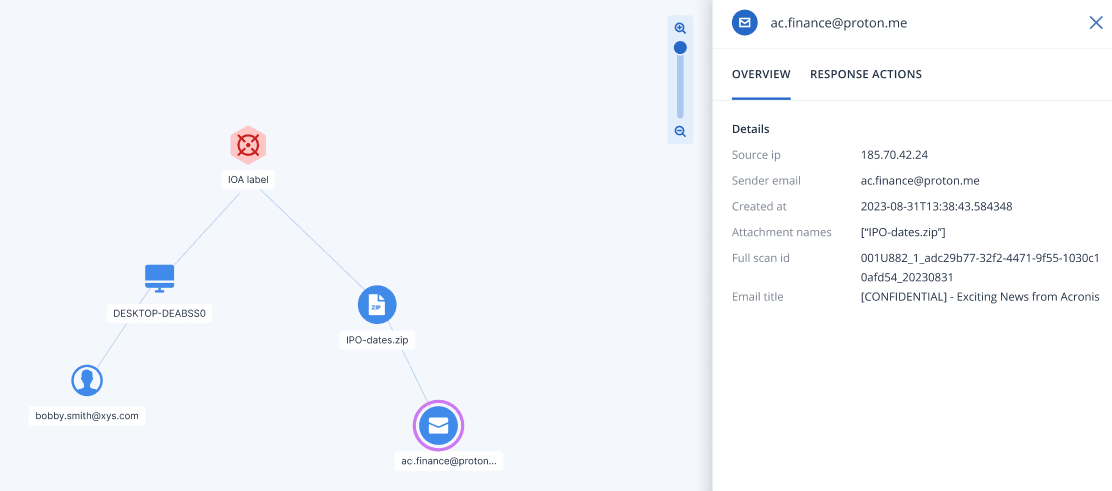Click the IOA label text tag
Image resolution: width=1112 pixels, height=491 pixels.
(x=247, y=180)
